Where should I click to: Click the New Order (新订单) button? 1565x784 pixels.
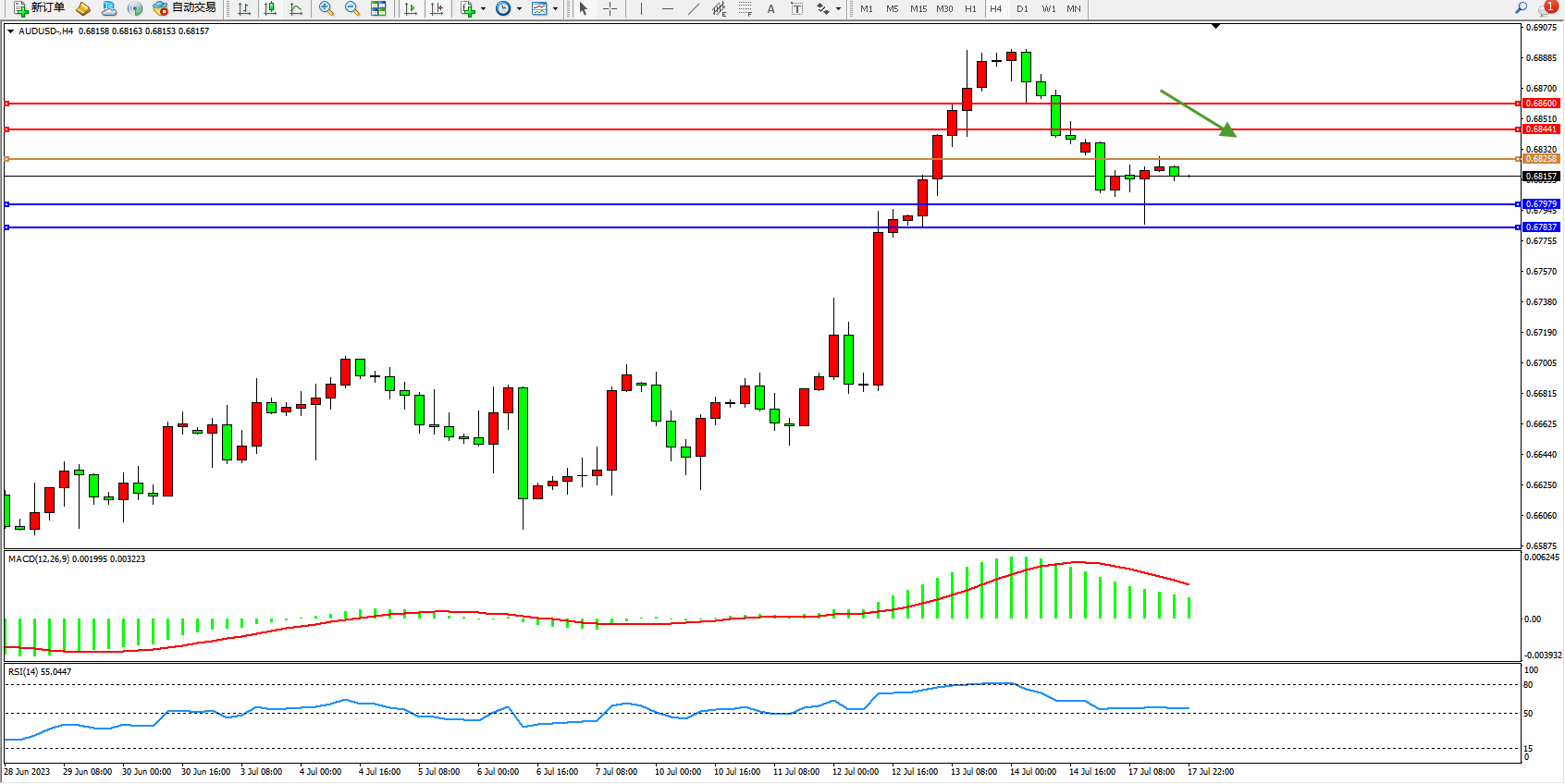39,8
